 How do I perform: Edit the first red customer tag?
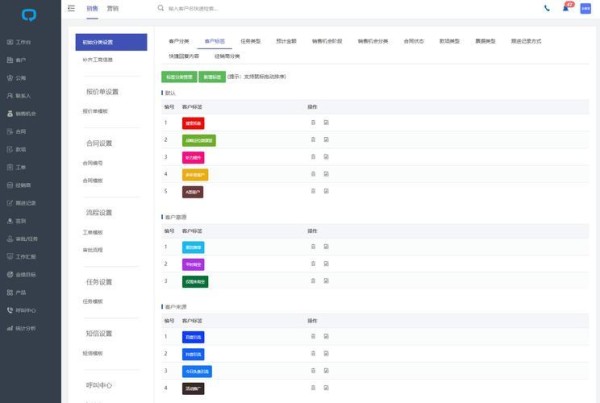coord(326,122)
